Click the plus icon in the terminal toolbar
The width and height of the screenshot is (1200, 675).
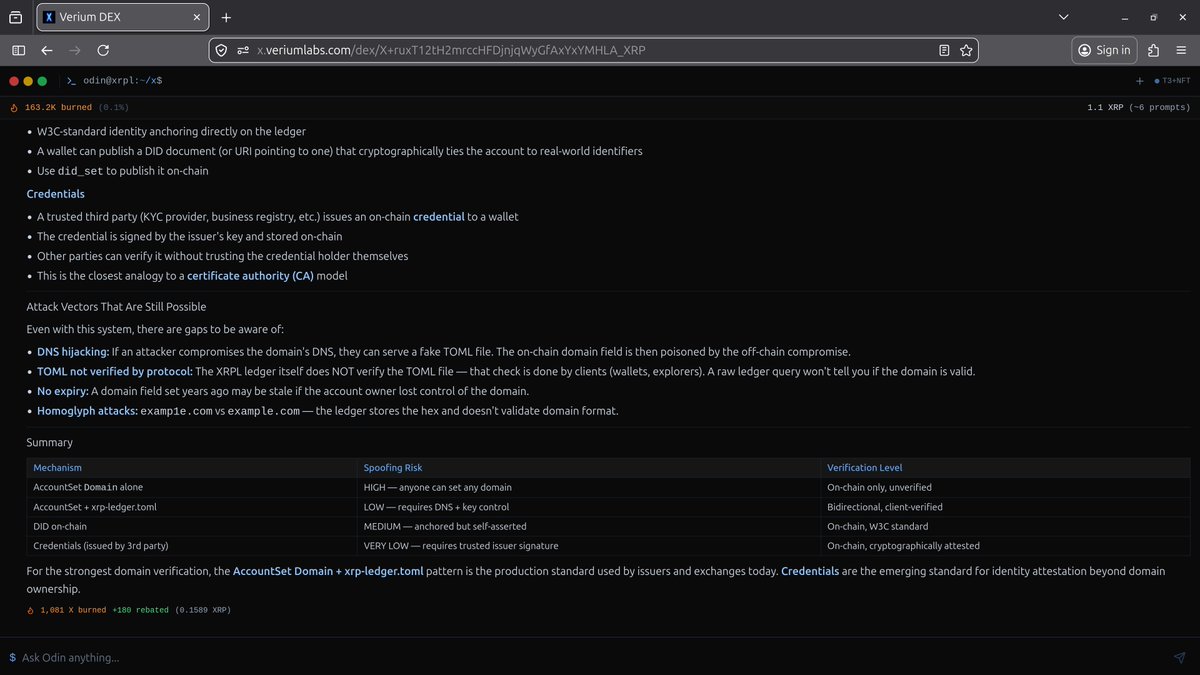(1139, 80)
